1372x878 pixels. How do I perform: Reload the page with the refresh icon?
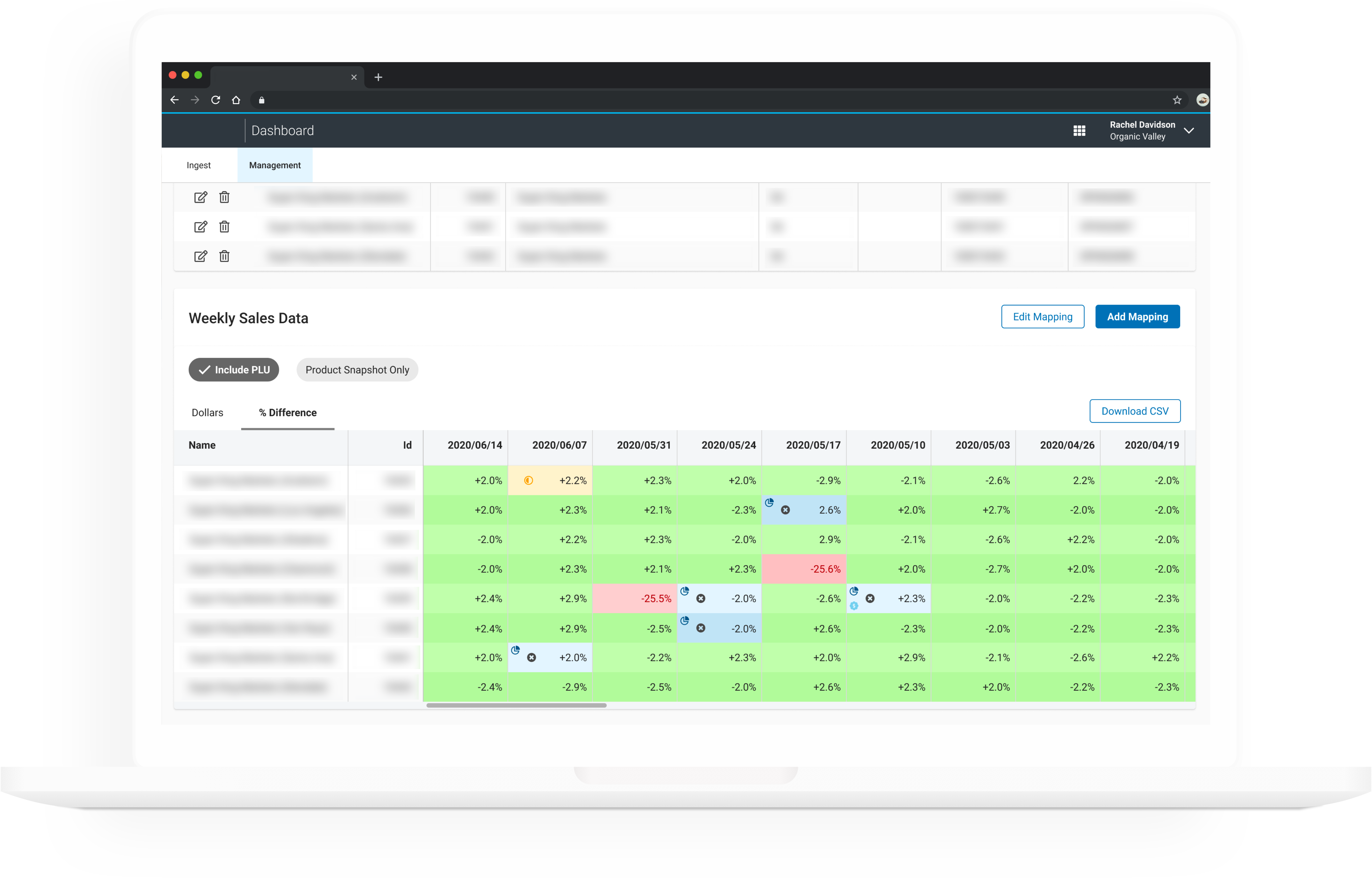215,100
